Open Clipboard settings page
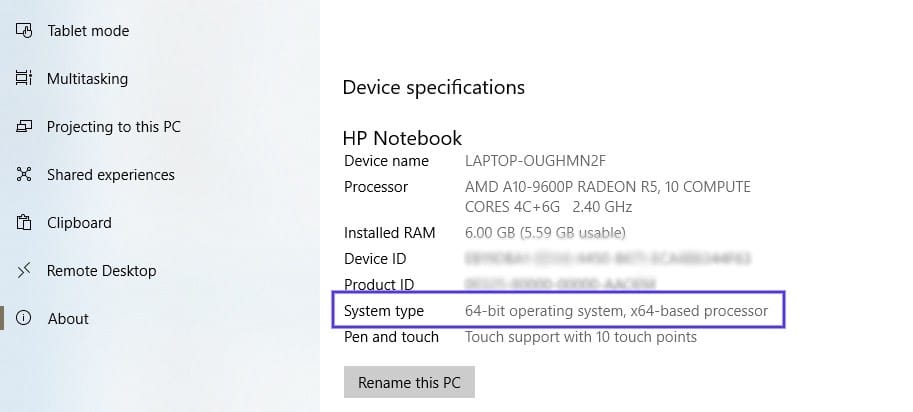 (x=79, y=223)
